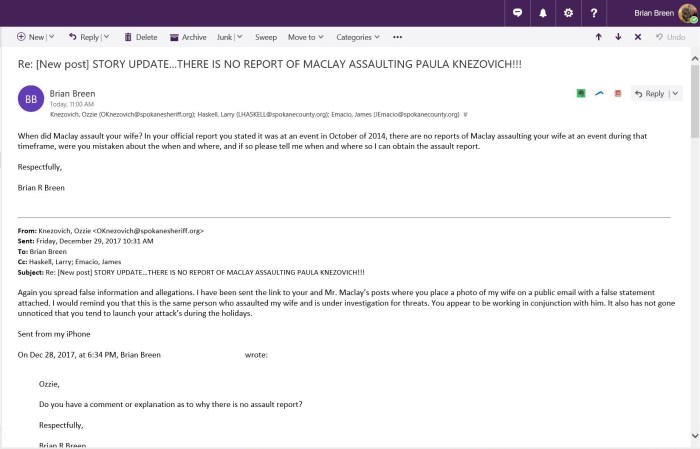
Task: Click 'Sent from my iPhone' text
Action: point(54,334)
